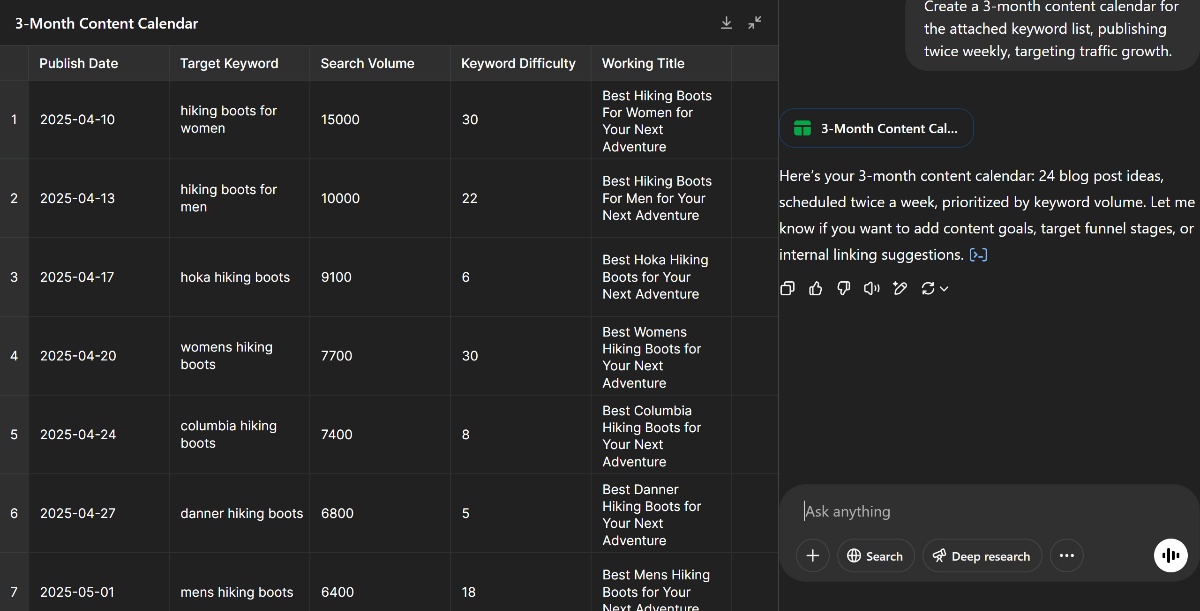Click row number 1
The height and width of the screenshot is (611, 1200).
click(x=14, y=120)
